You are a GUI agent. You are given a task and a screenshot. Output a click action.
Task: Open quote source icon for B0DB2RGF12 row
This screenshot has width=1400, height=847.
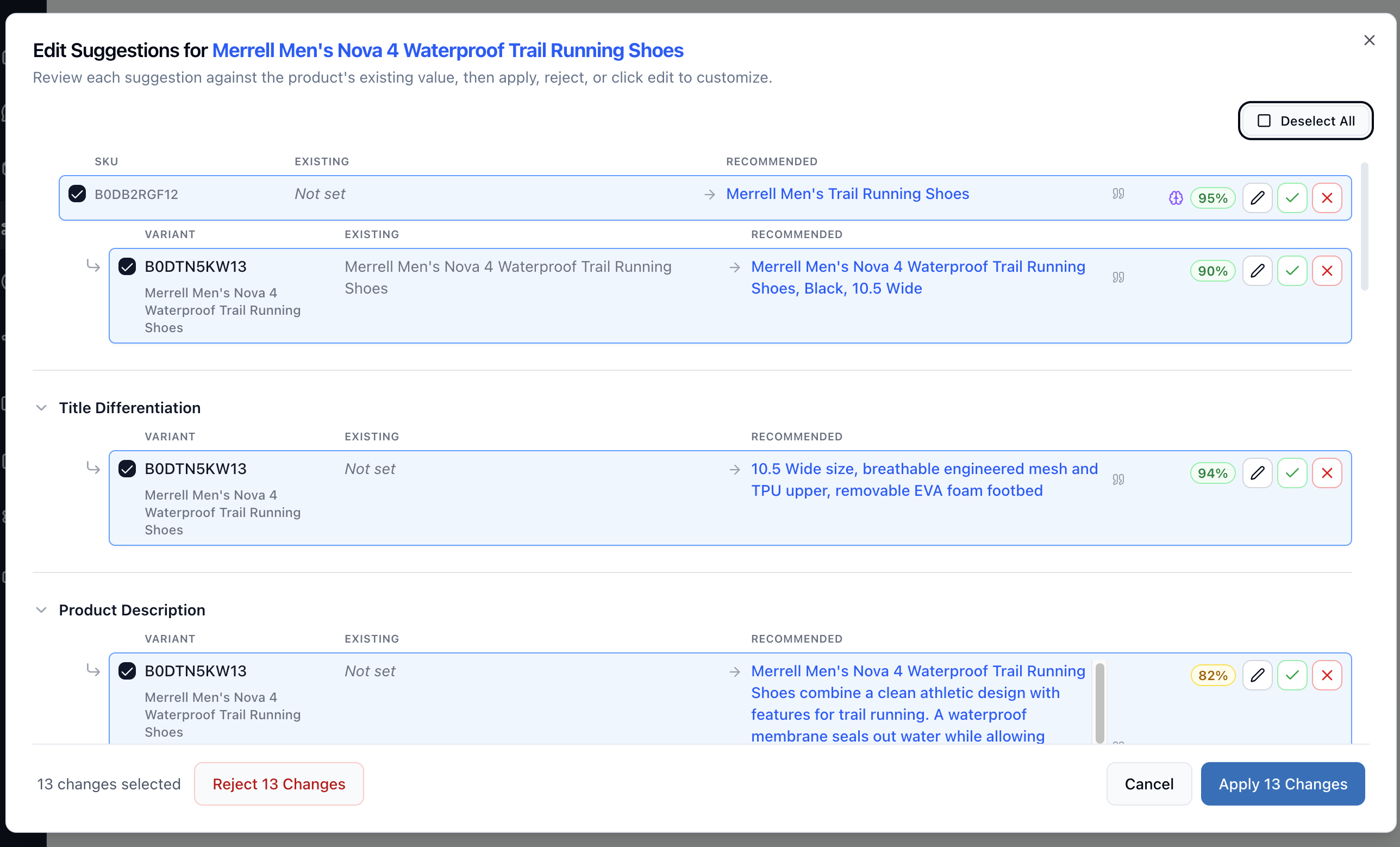click(x=1118, y=194)
